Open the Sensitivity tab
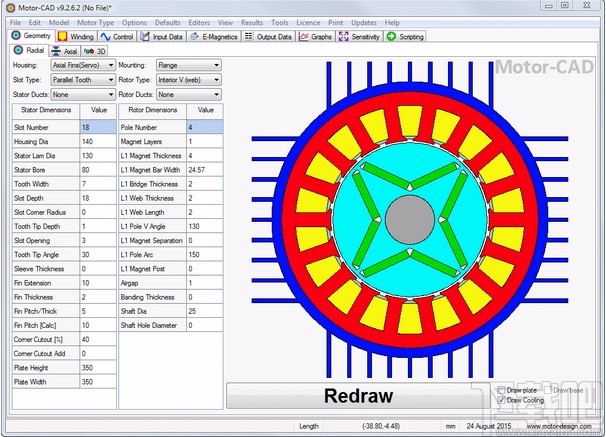 (x=359, y=37)
